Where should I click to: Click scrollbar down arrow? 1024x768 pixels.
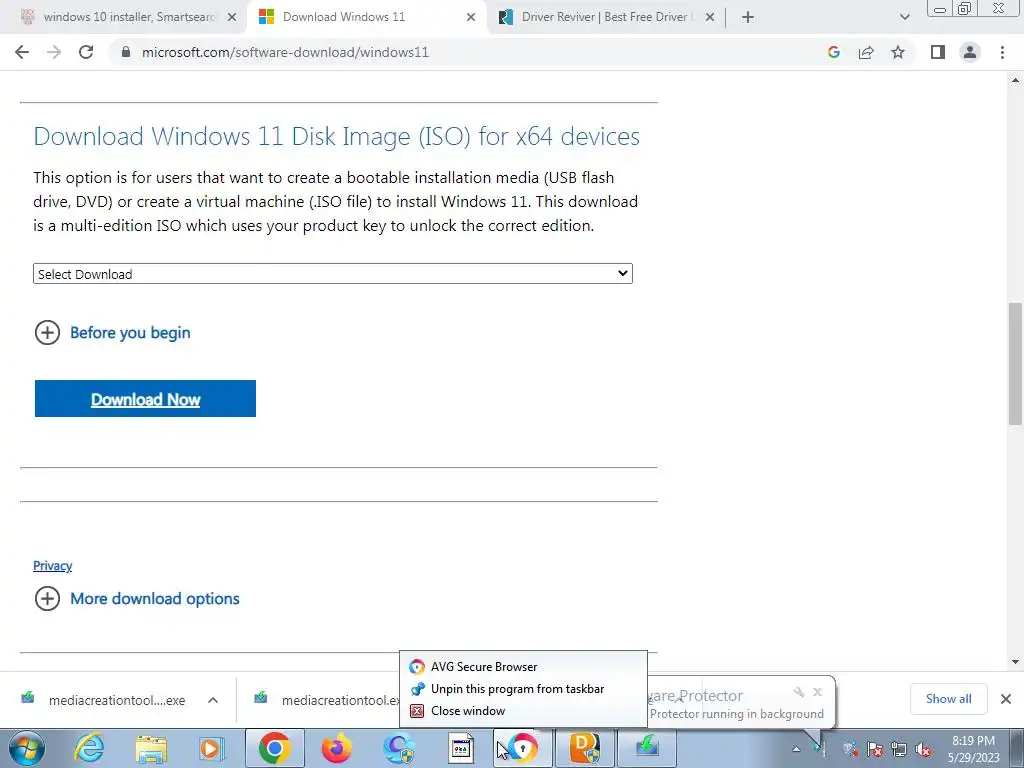1016,662
